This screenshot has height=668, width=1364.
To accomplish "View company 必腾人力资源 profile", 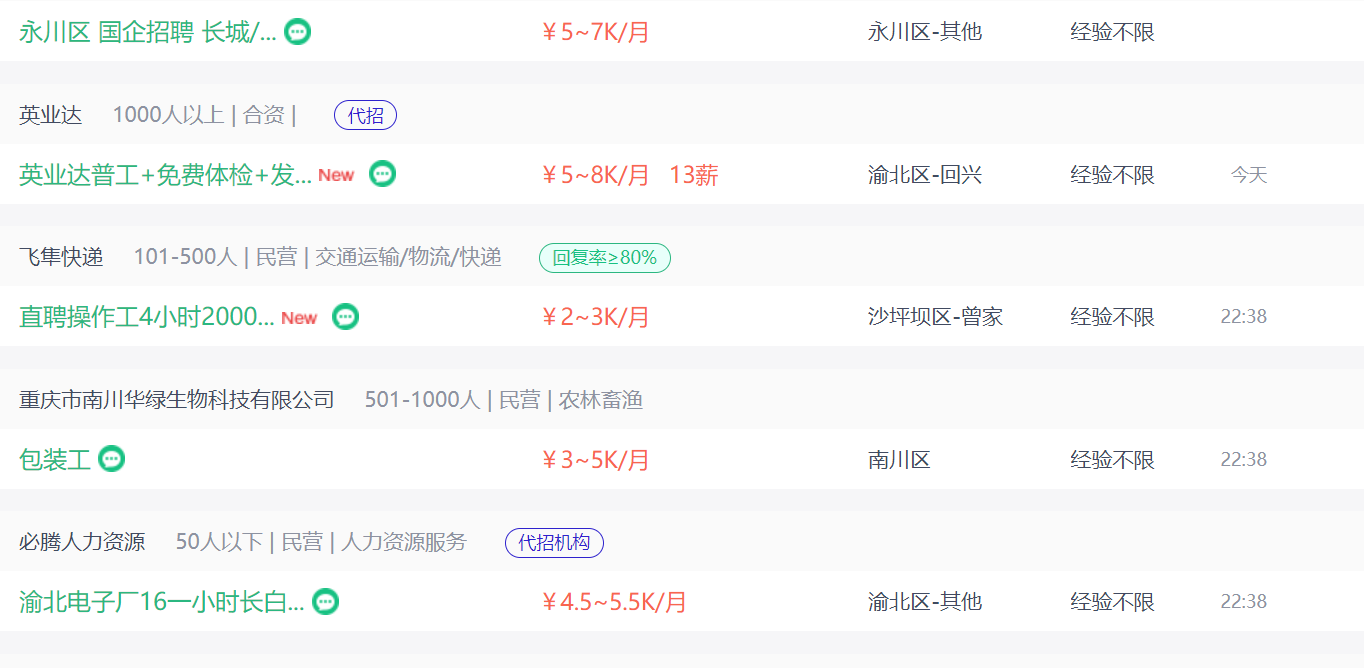I will tap(82, 543).
